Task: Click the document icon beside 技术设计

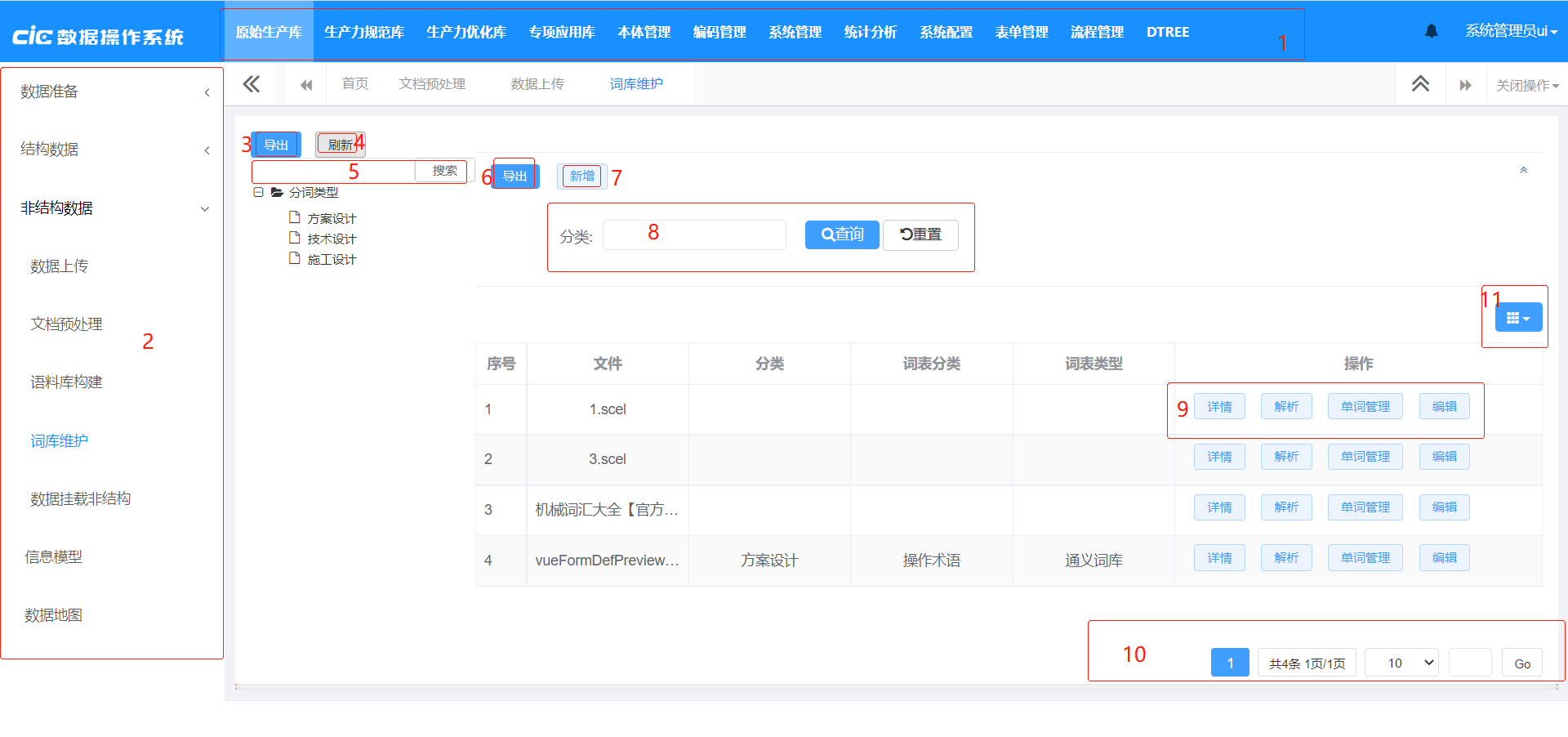Action: coord(296,238)
